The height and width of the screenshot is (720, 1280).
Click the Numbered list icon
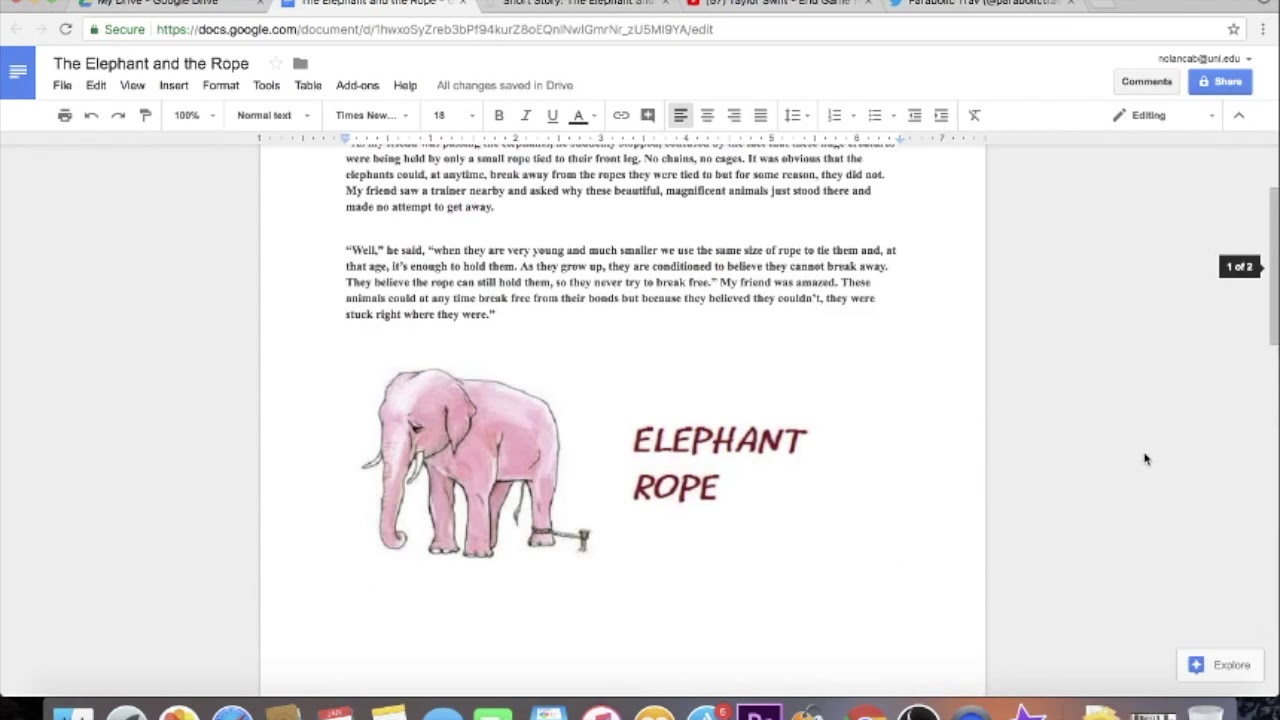[x=835, y=115]
